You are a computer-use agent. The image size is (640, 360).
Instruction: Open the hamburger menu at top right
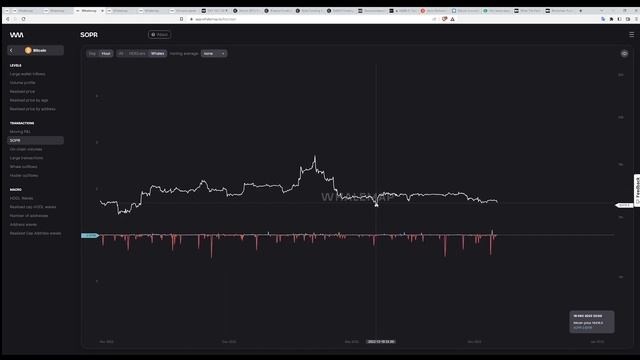(x=631, y=35)
